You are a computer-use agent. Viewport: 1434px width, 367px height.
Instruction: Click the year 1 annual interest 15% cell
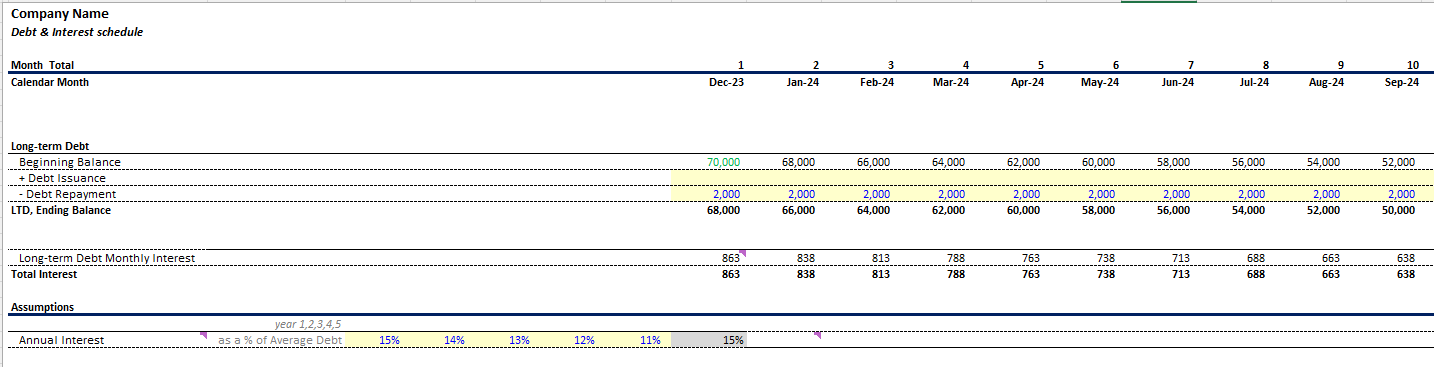[x=389, y=340]
